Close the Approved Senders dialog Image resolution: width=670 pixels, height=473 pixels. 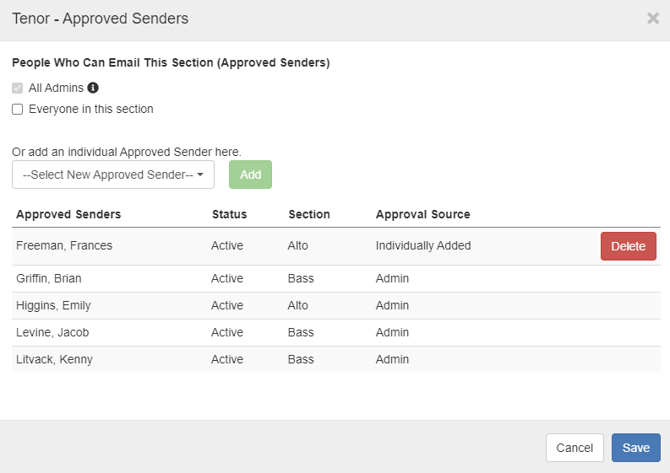(653, 18)
